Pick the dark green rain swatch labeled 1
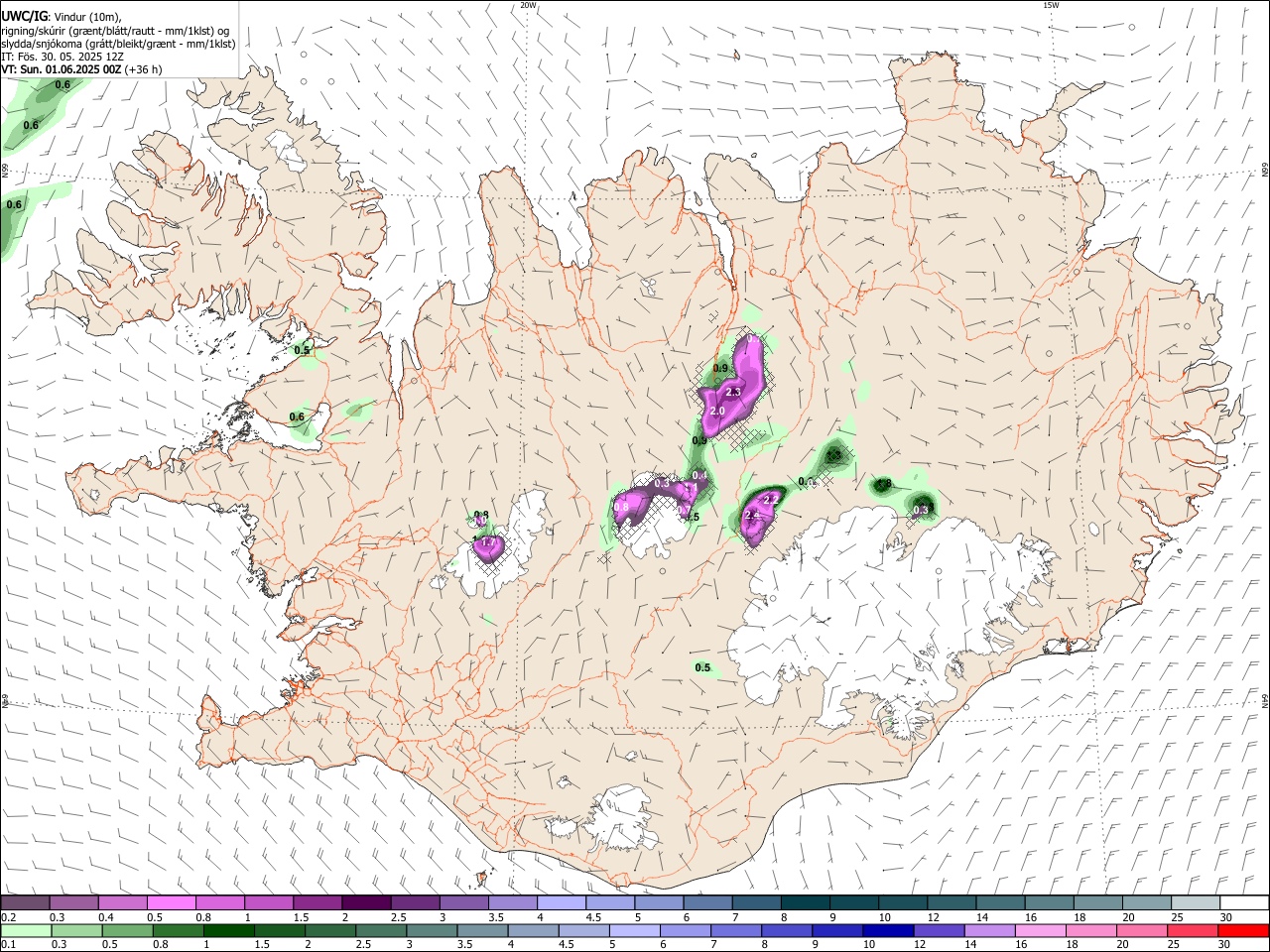 [x=229, y=930]
